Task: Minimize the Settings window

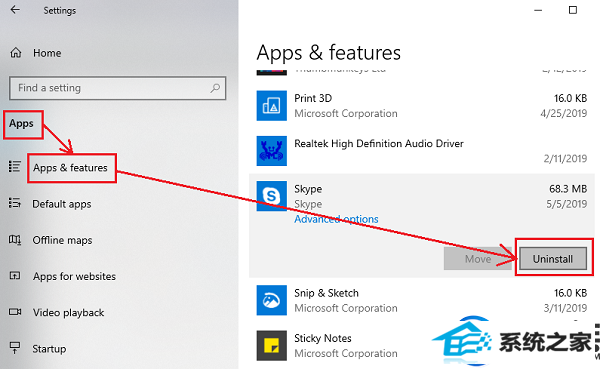Action: point(538,10)
